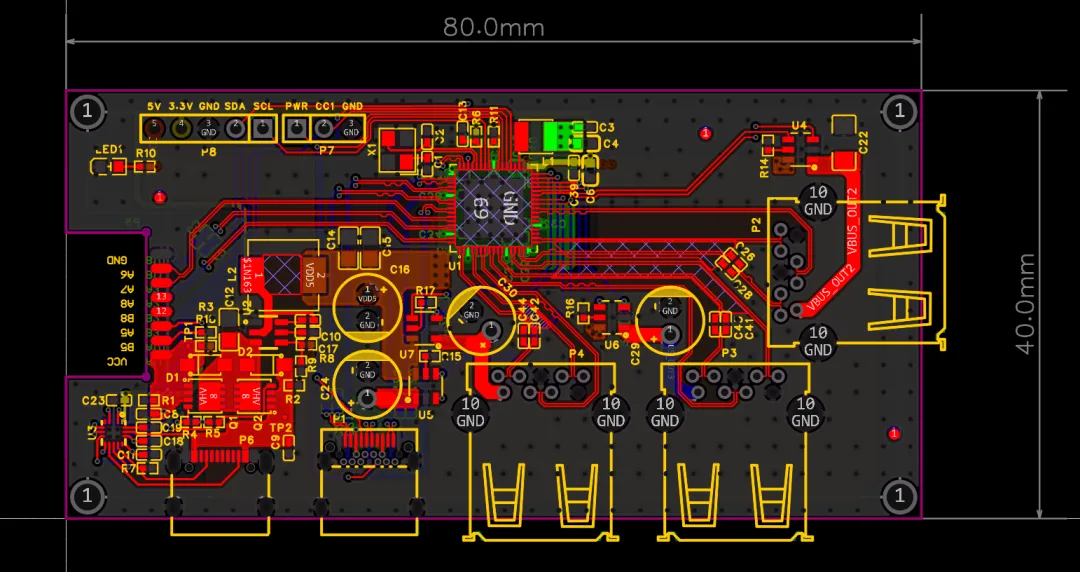Image resolution: width=1080 pixels, height=572 pixels.
Task: Click the central GND pad of chip U1
Action: click(x=487, y=207)
